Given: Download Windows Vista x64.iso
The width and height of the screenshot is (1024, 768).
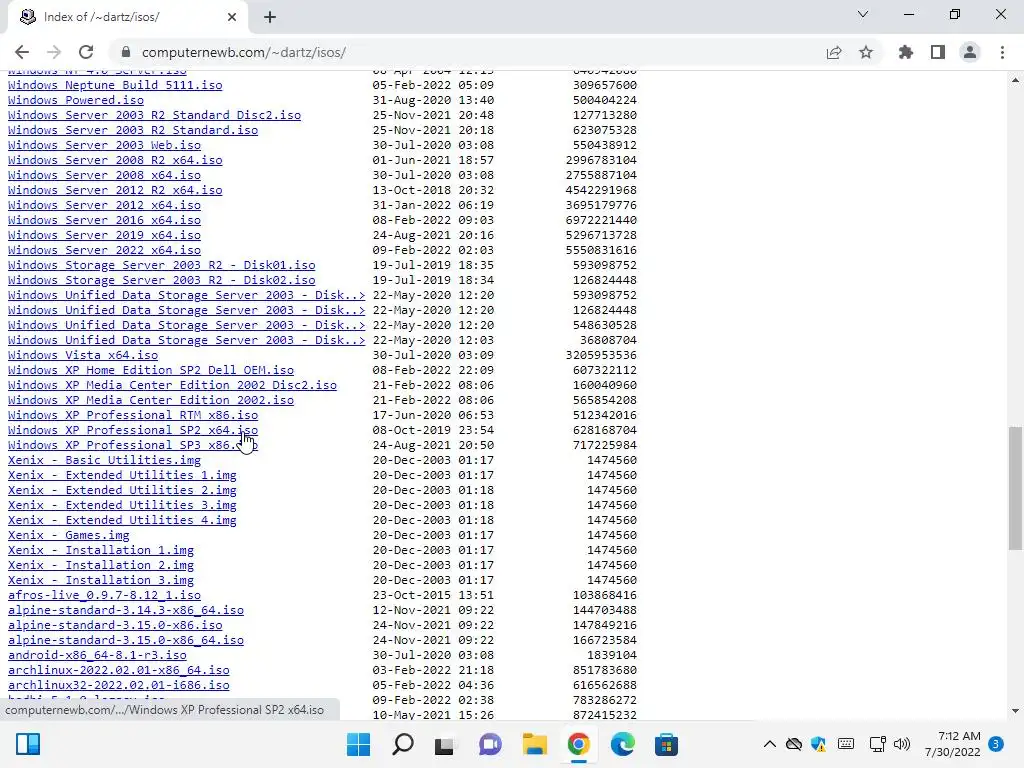Looking at the screenshot, I should [x=83, y=355].
